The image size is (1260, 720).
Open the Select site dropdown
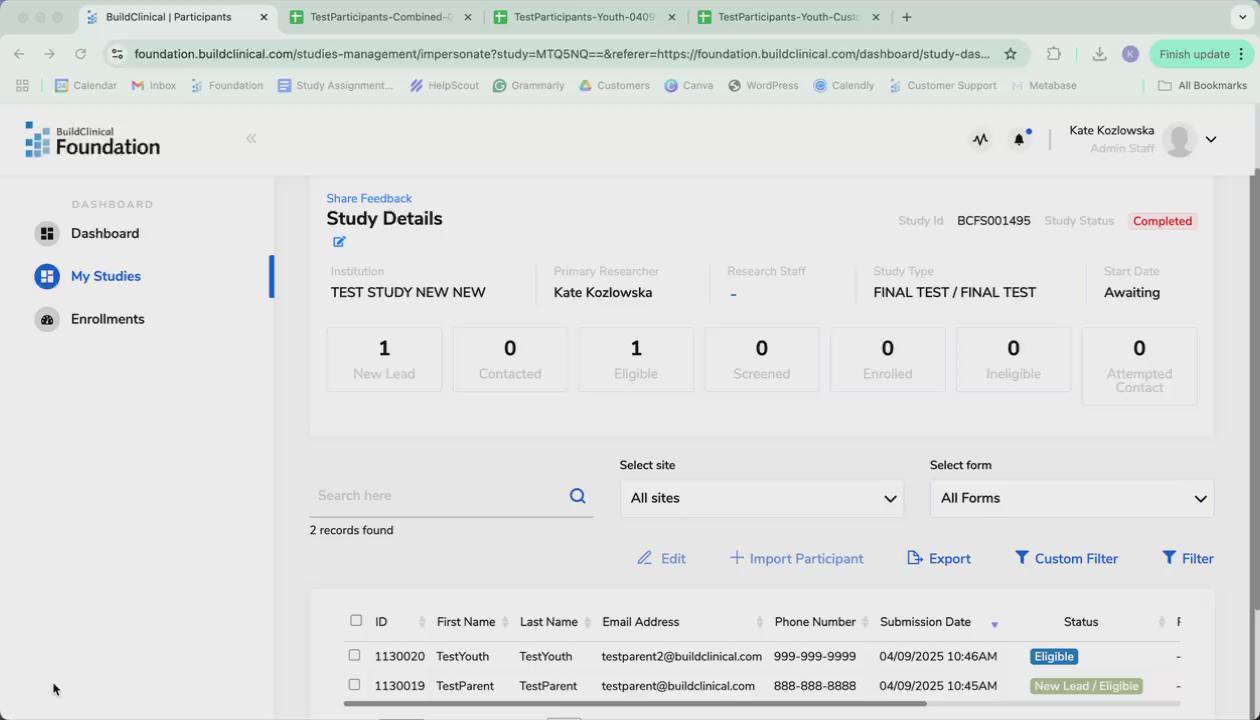(762, 498)
